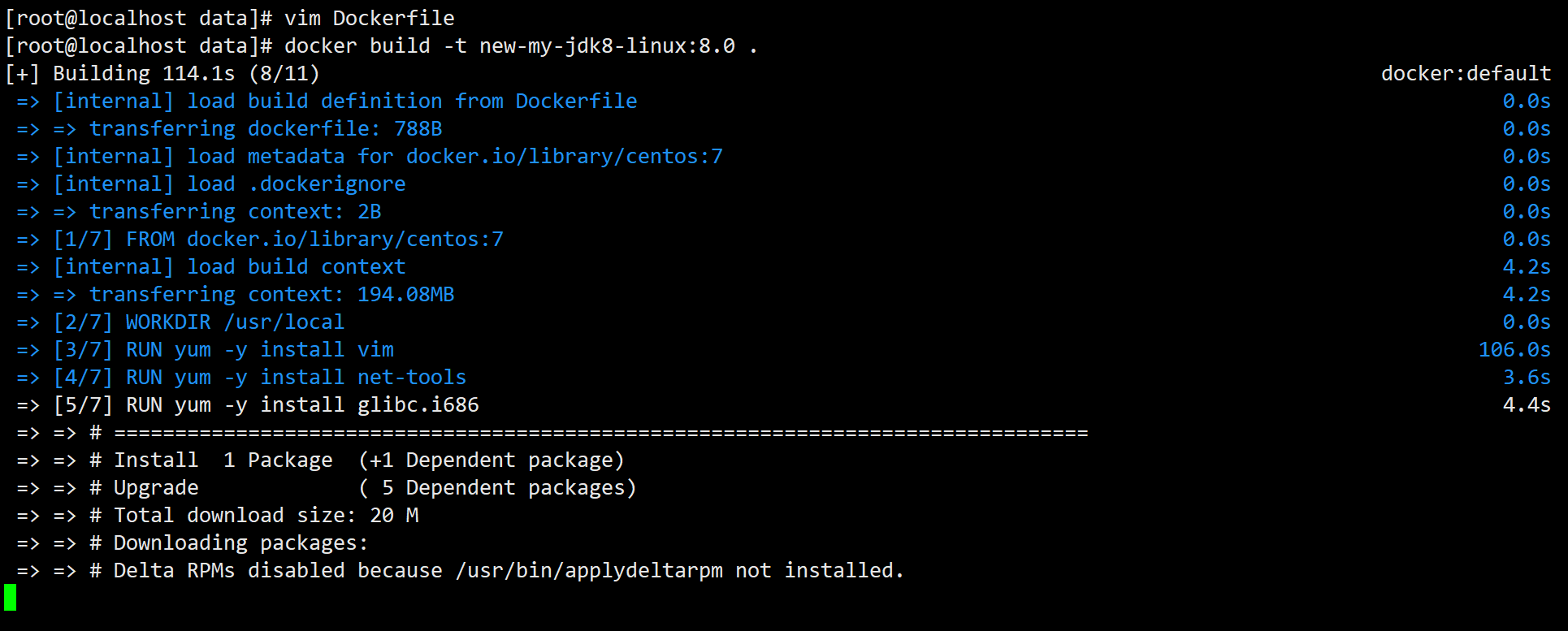Click the "Building 114.1s (8/11)" status text
The image size is (1568, 631).
pyautogui.click(x=186, y=73)
